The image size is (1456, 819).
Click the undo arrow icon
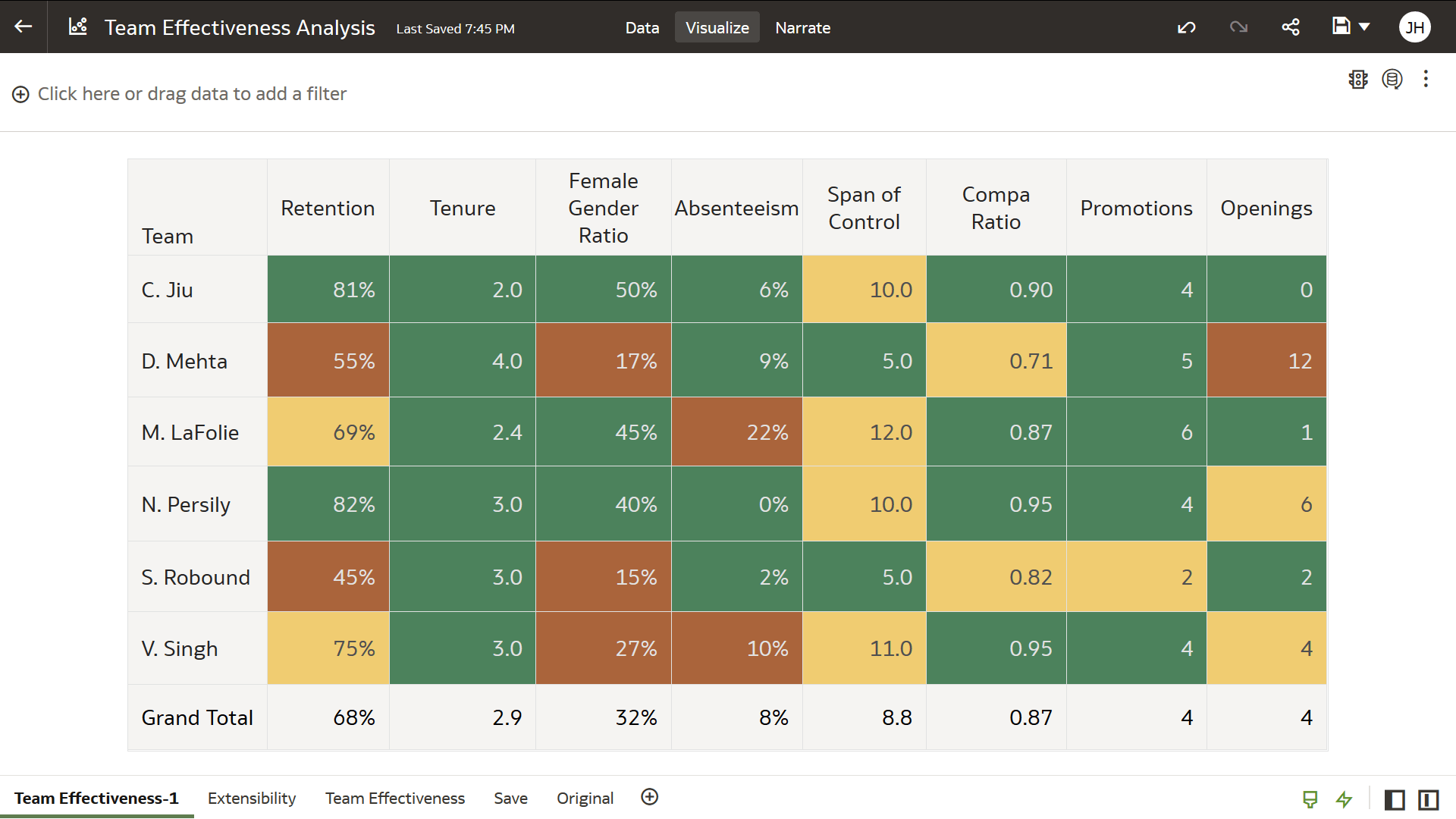pyautogui.click(x=1186, y=27)
